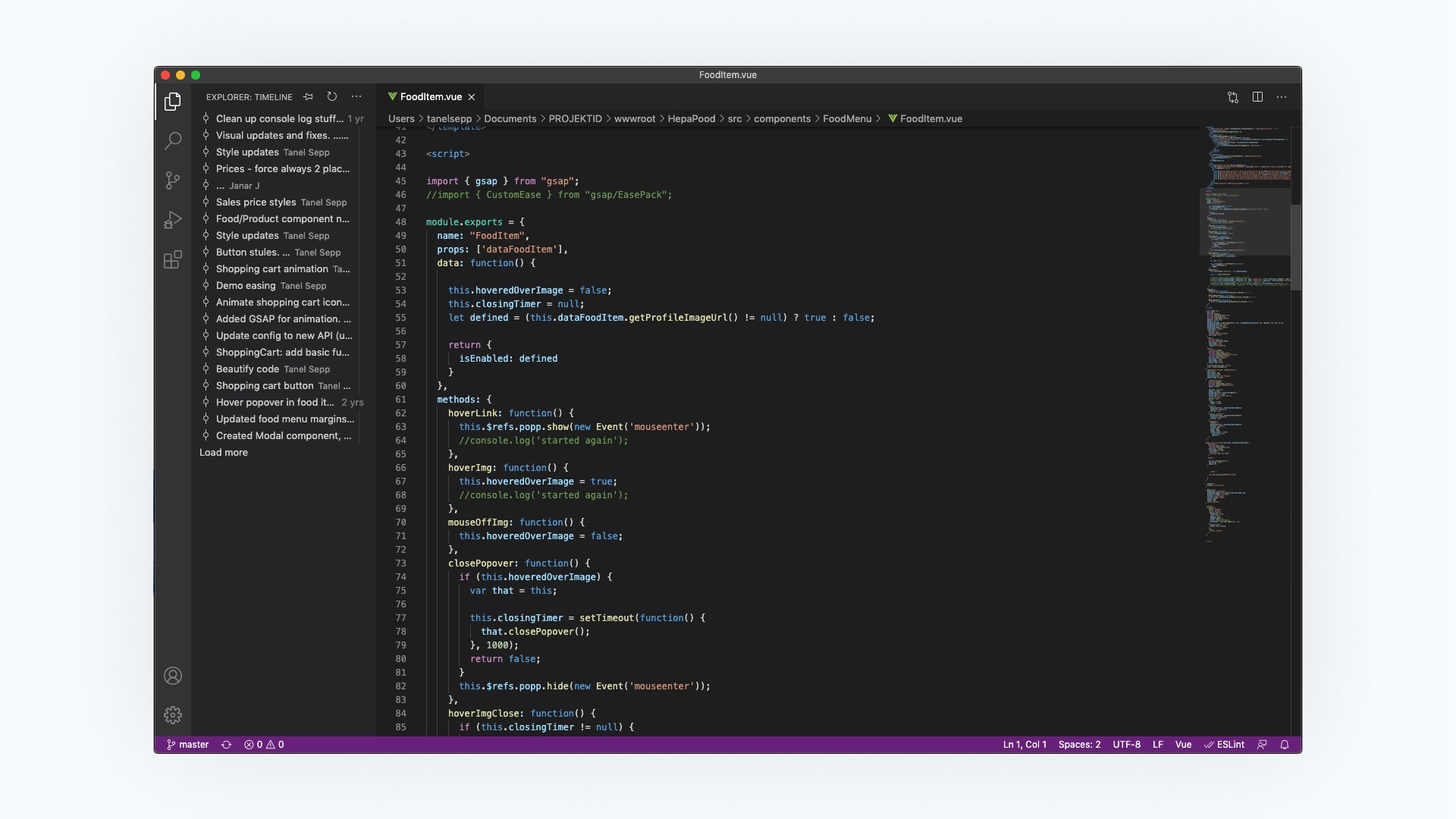Click the Vue language mode button
The image size is (1456, 819).
point(1183,745)
